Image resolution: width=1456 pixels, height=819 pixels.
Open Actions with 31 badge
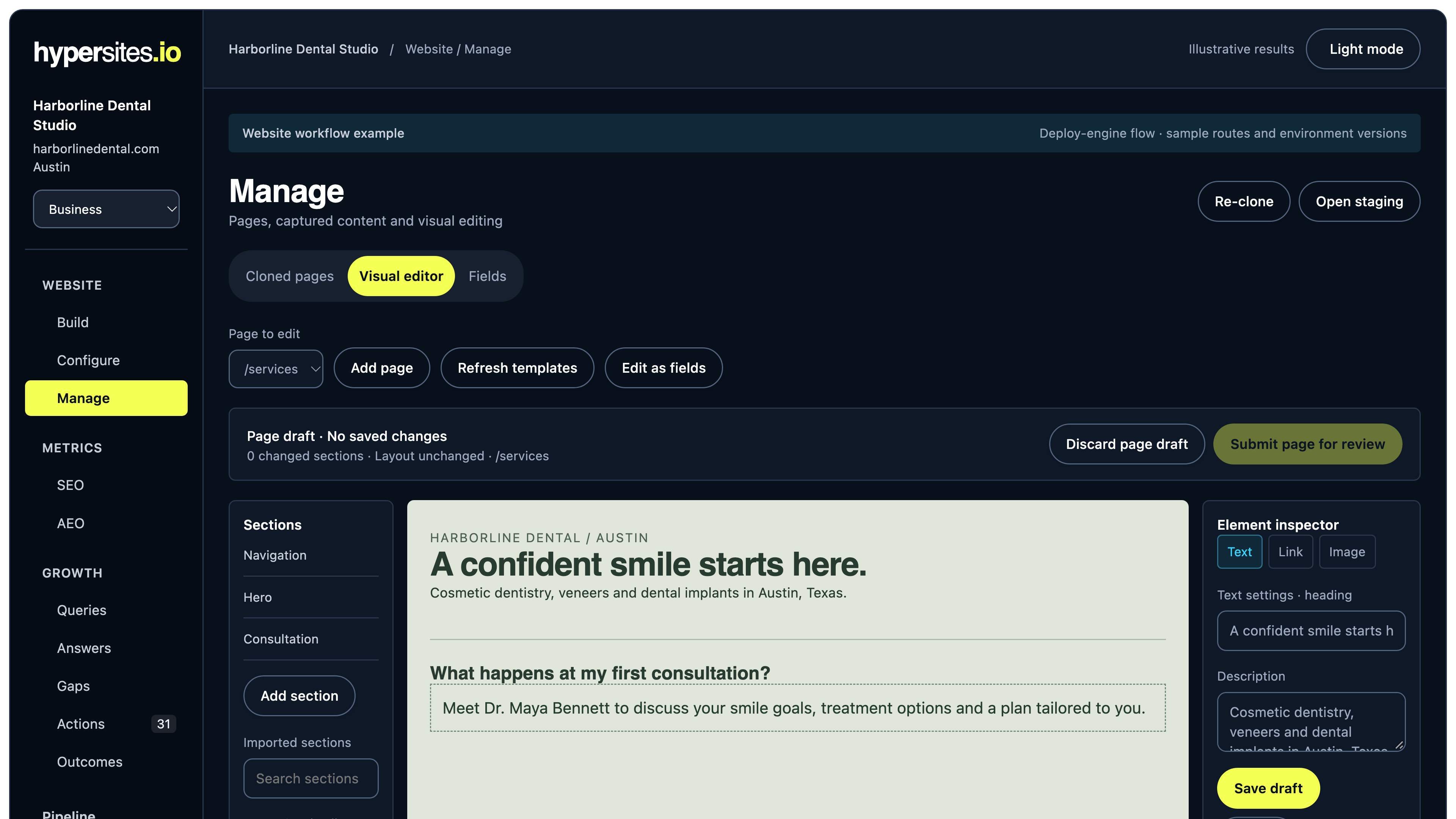tap(106, 724)
